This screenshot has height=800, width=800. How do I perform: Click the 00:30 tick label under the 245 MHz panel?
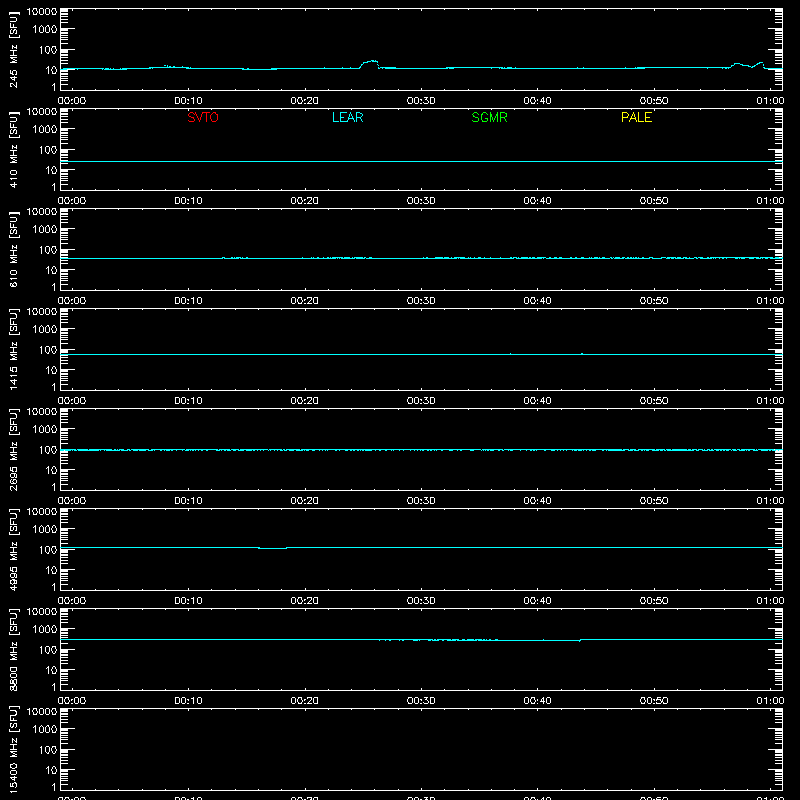[421, 101]
